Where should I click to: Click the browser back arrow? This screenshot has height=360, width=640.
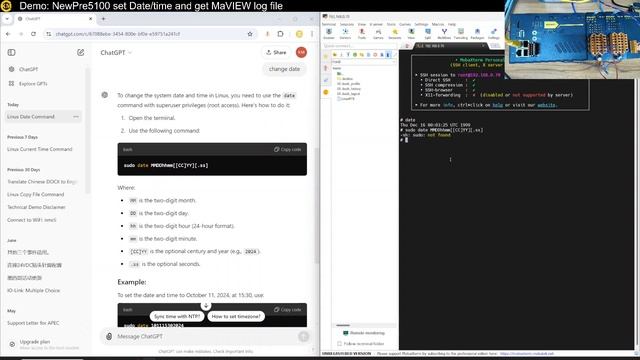tap(8, 34)
